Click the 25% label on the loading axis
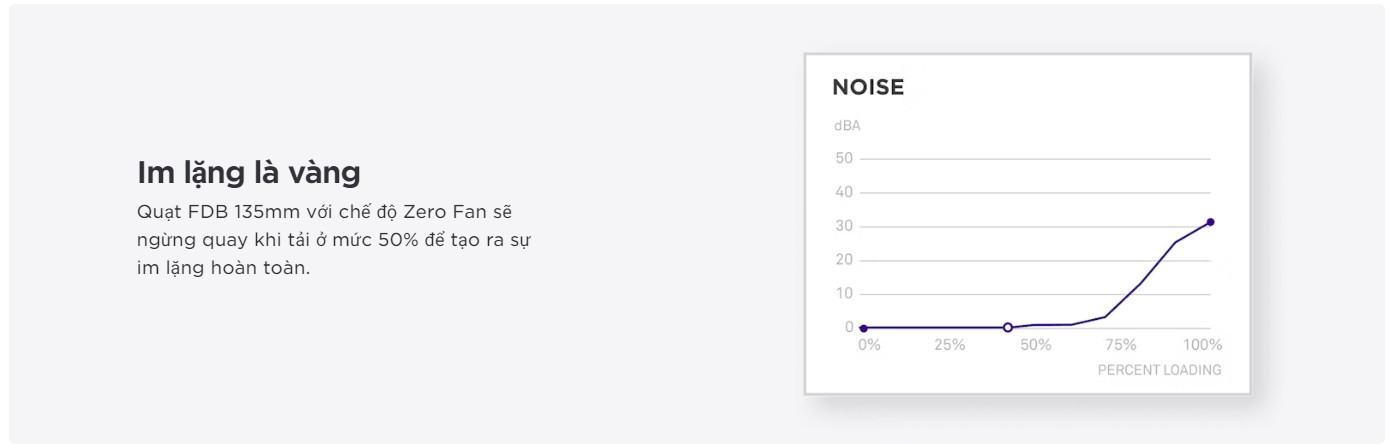 pos(949,345)
